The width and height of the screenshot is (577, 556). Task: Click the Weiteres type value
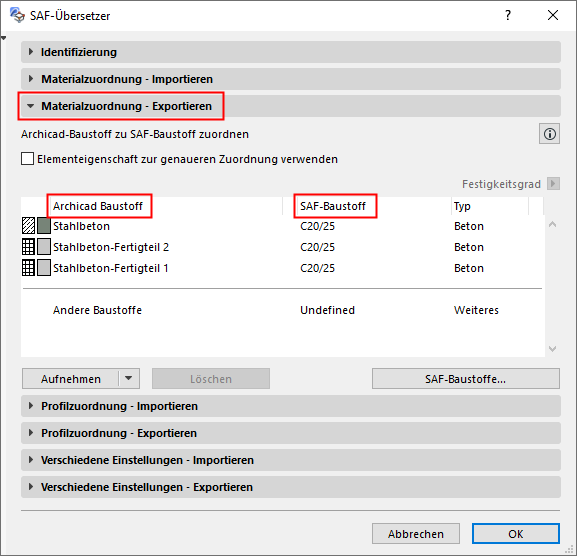tap(476, 310)
